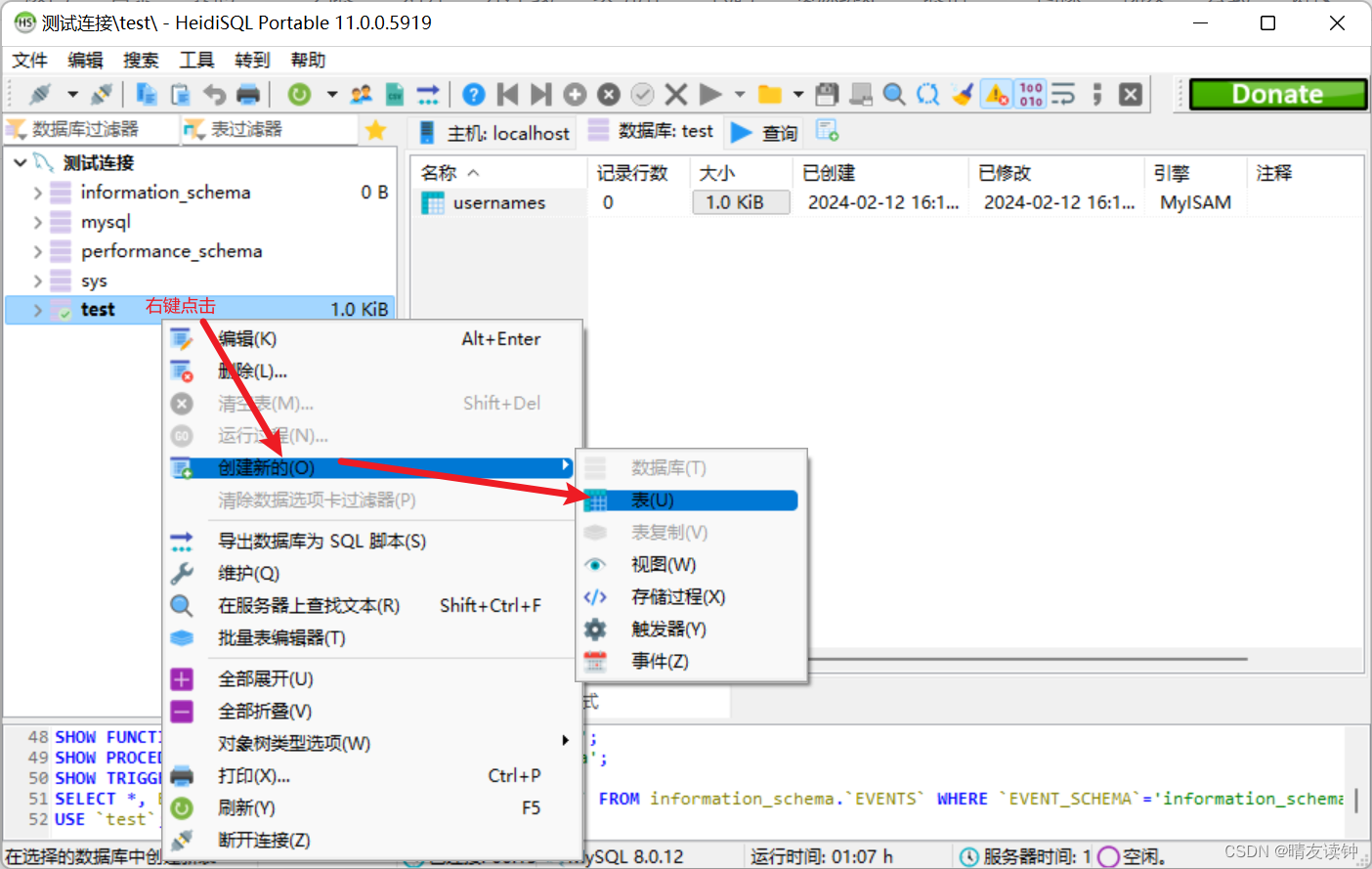Click the save diskette icon in the toolbar

pos(827,94)
